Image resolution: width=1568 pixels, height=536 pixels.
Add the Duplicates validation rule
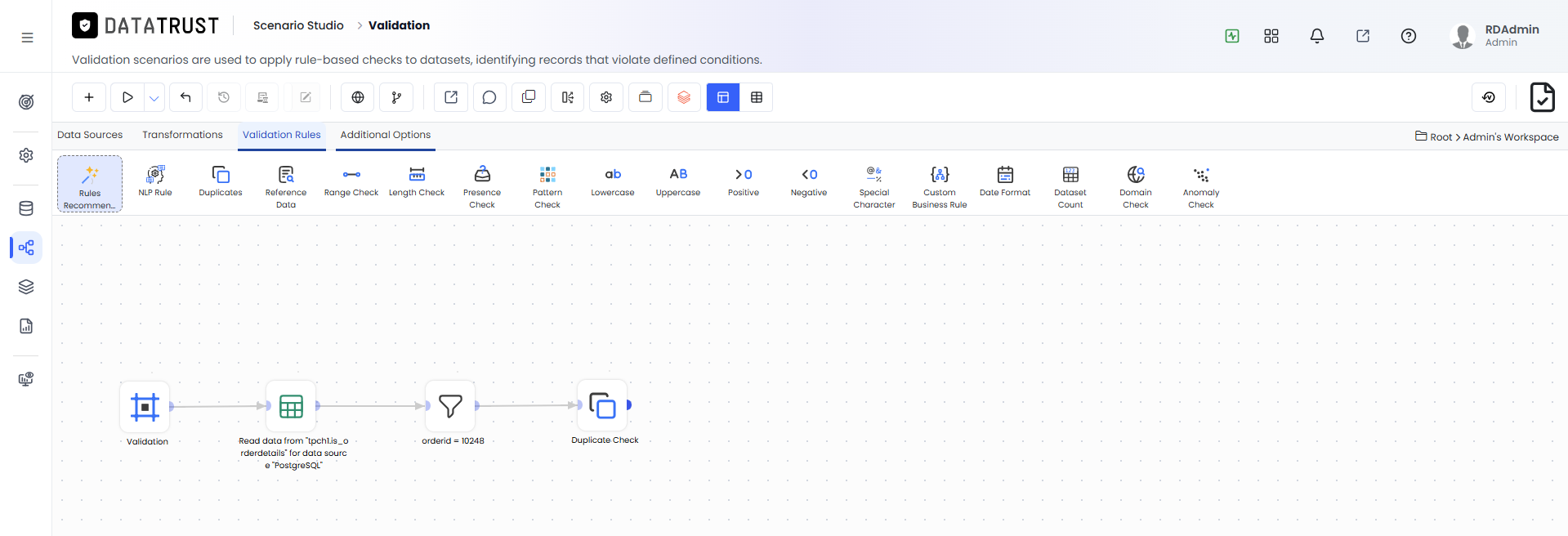[221, 181]
